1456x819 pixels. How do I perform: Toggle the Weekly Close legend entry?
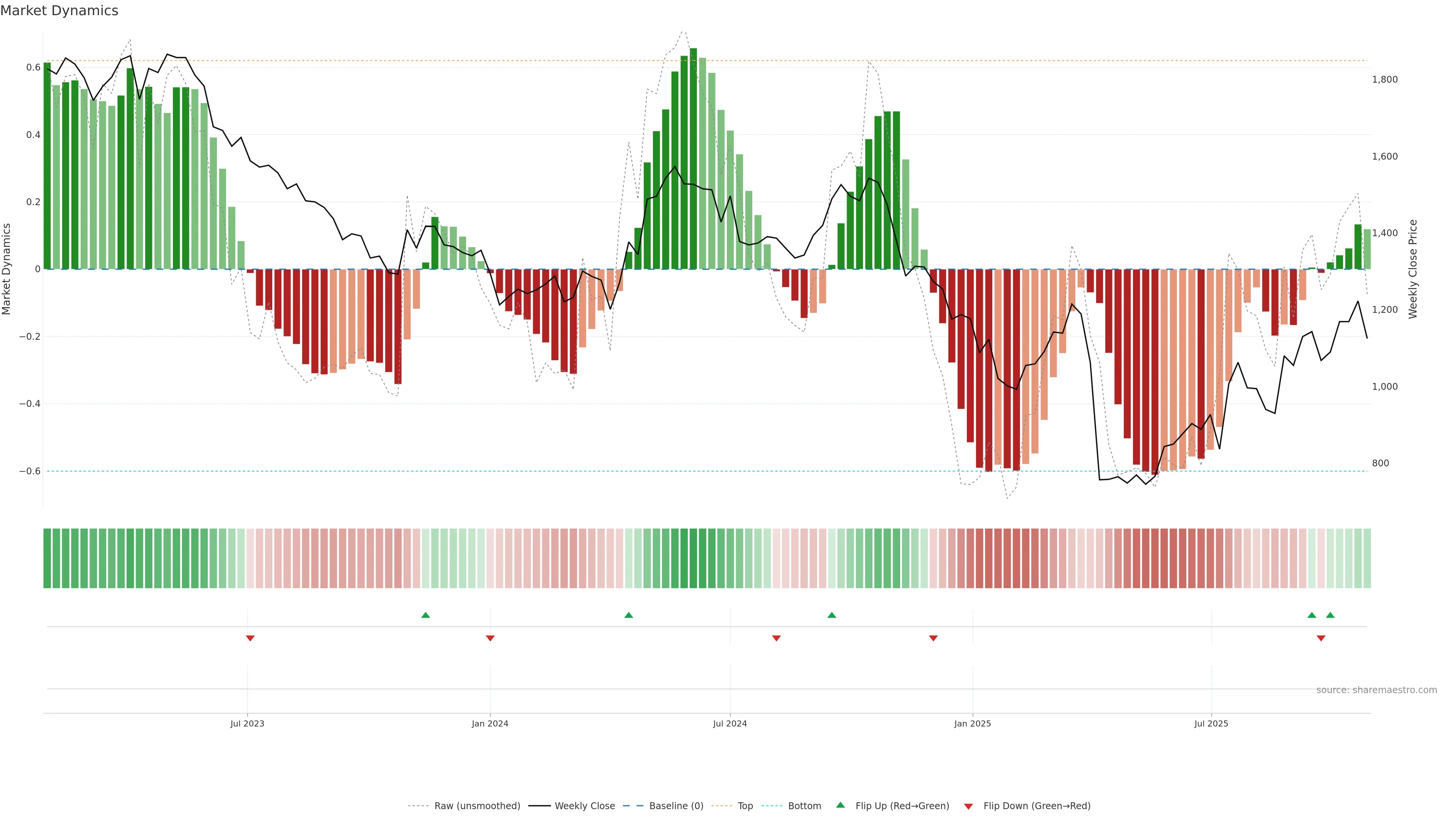point(584,805)
